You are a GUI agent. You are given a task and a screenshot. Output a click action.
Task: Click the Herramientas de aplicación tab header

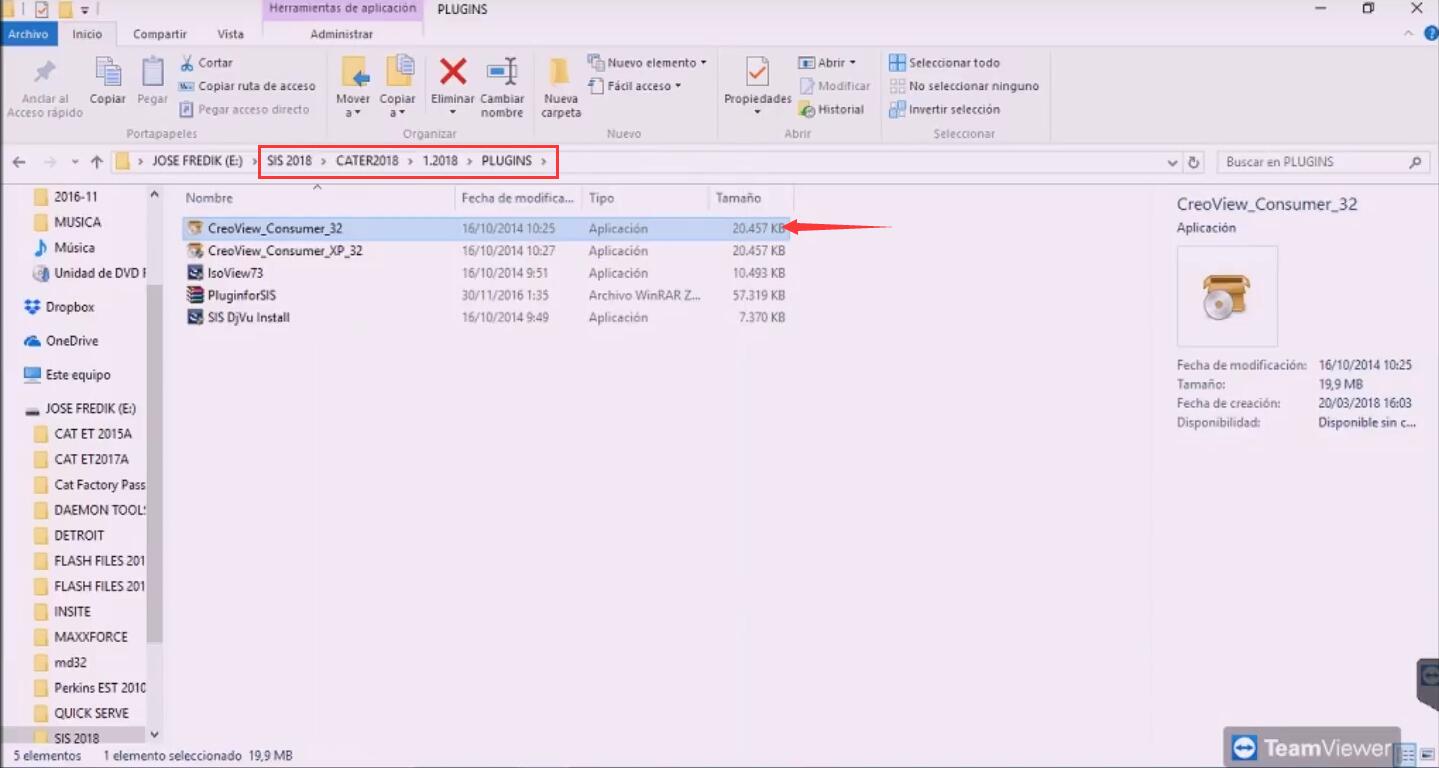coord(342,9)
